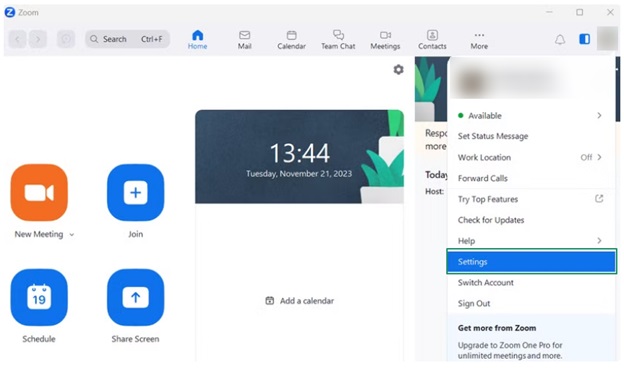Toggle the blue side panel icon

(584, 39)
